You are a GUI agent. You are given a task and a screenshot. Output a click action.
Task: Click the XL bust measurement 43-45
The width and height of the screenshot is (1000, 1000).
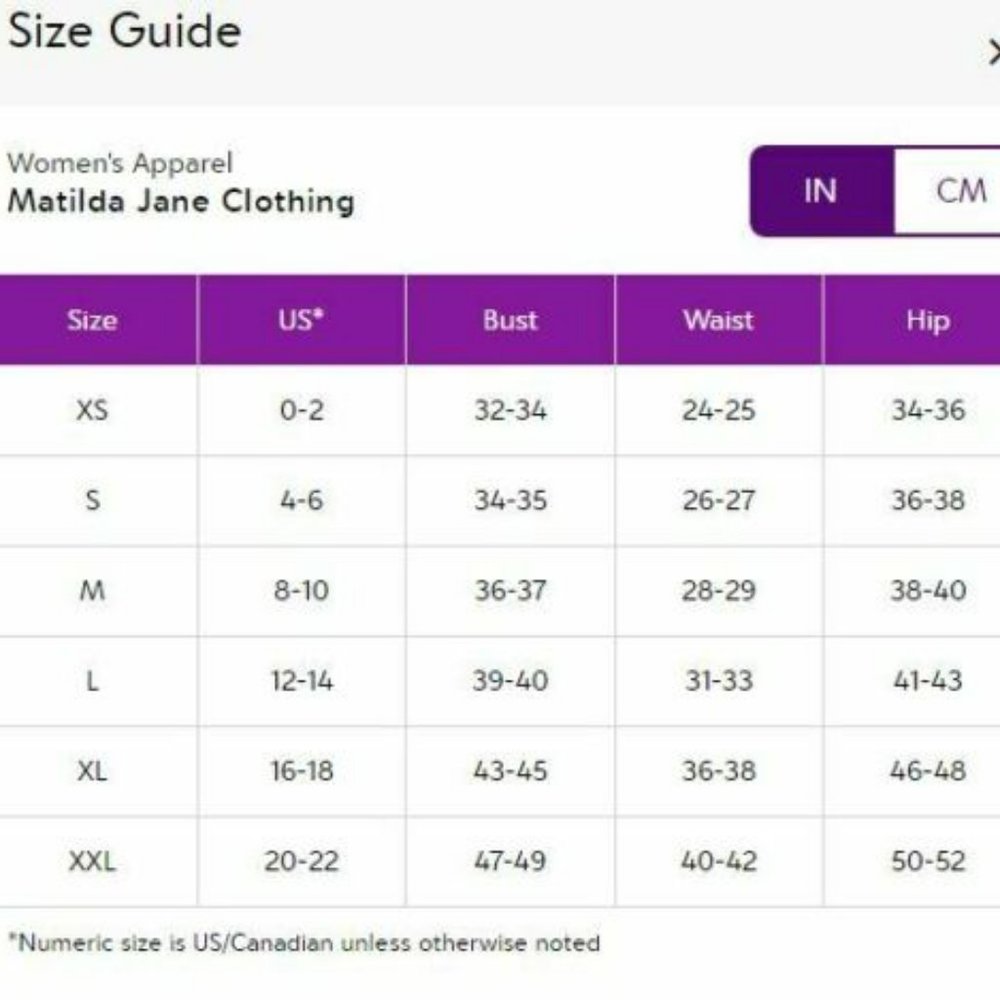[x=510, y=771]
